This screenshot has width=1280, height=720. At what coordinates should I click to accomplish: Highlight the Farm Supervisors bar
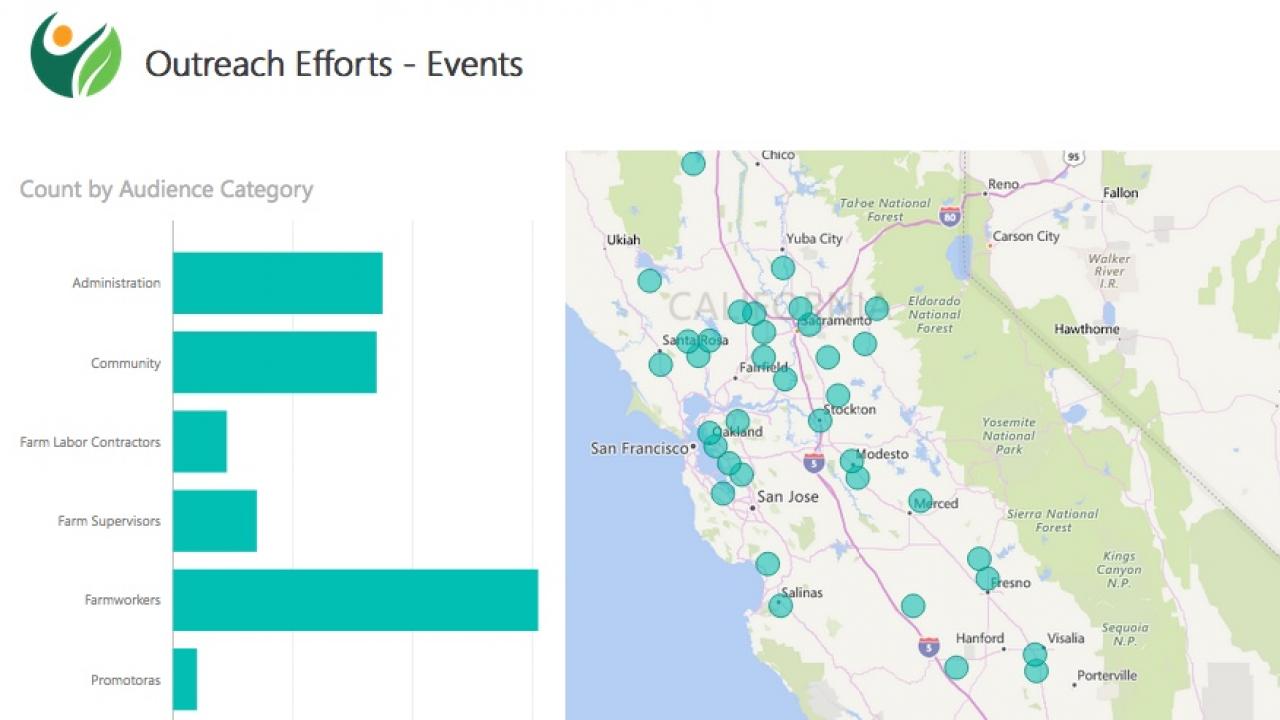coord(215,521)
